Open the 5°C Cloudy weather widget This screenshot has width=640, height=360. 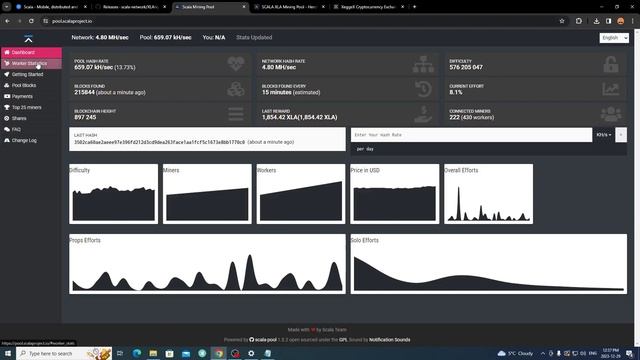click(x=516, y=353)
